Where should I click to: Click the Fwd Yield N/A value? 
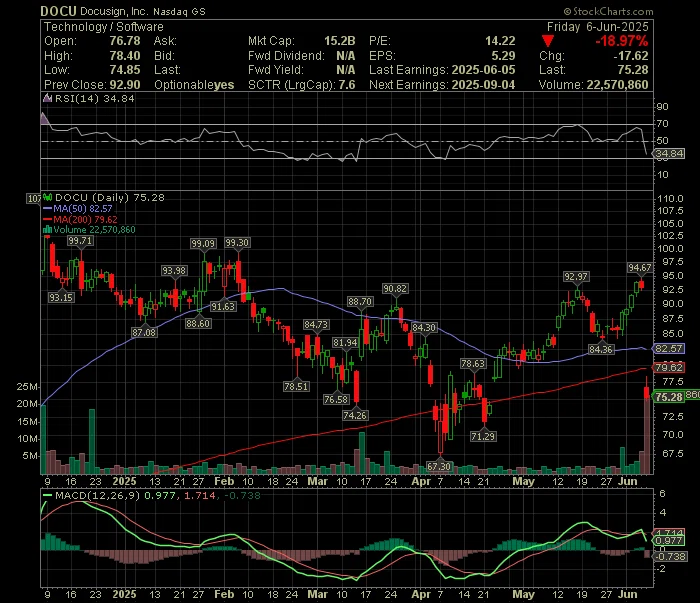click(346, 70)
